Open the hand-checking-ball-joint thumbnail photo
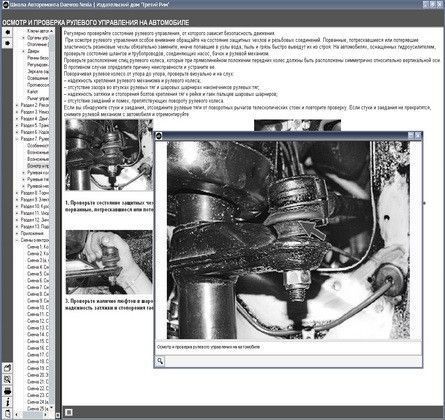The width and height of the screenshot is (445, 420). 109,262
